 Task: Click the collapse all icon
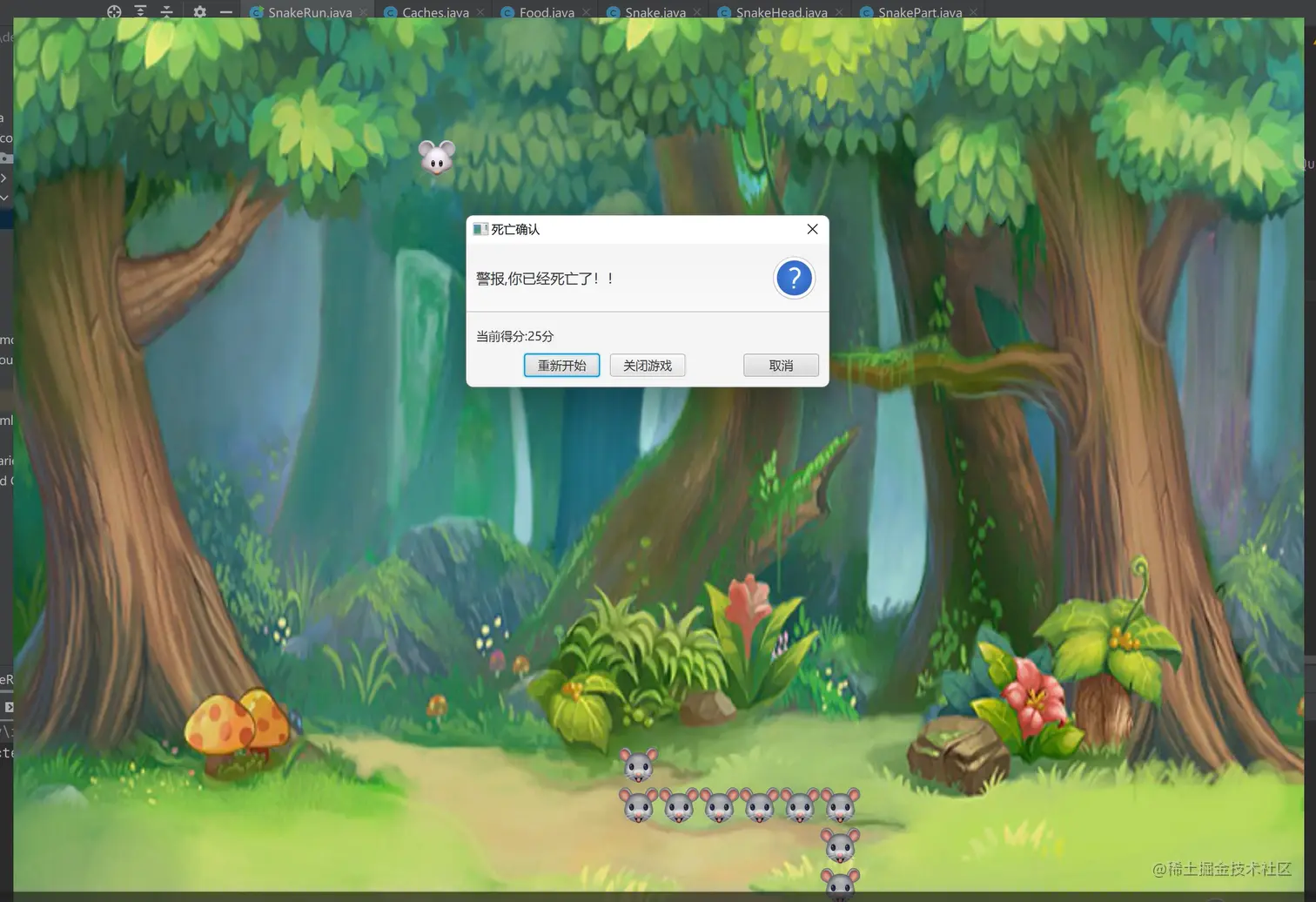[166, 12]
